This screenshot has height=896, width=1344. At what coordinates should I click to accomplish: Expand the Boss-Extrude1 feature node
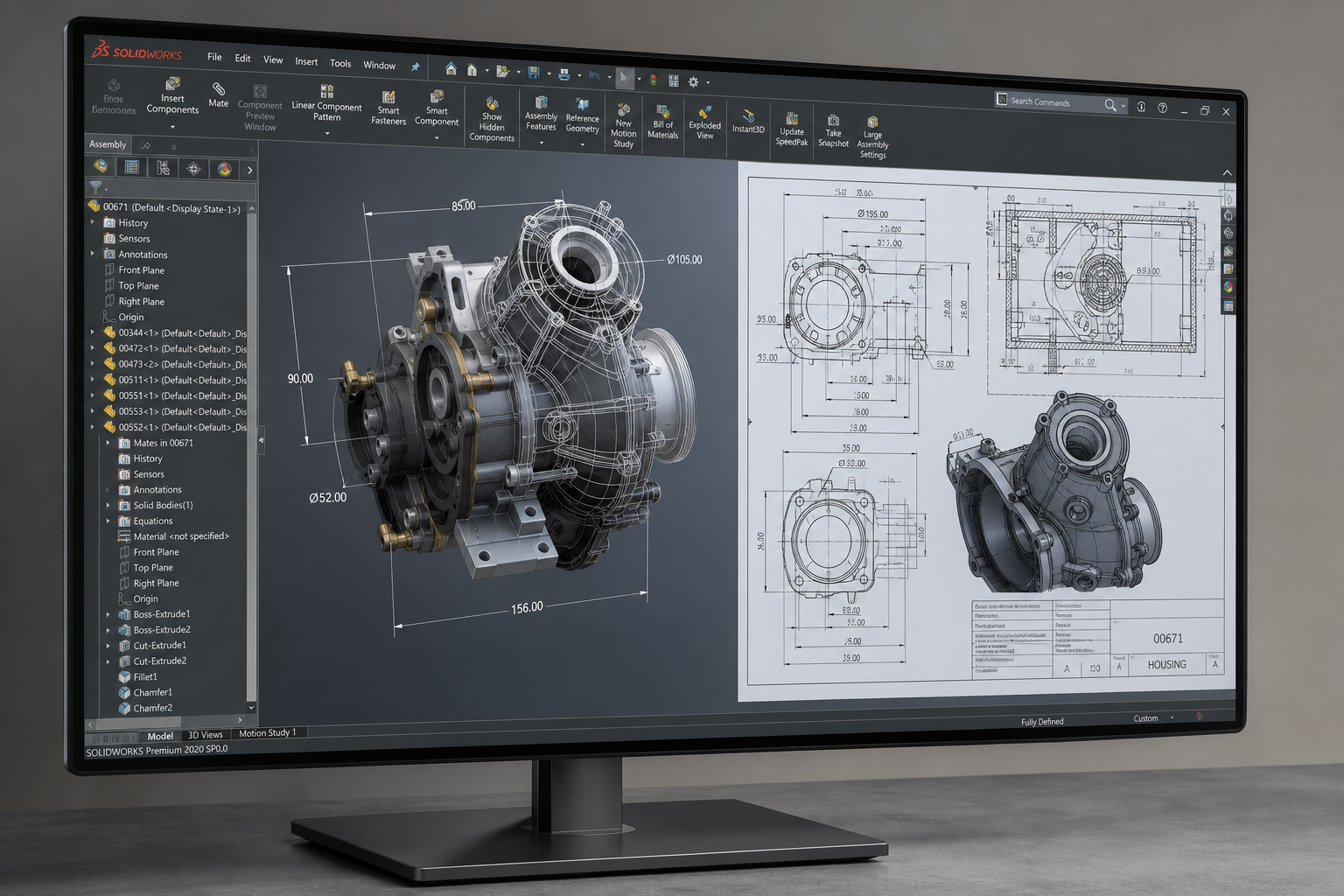[108, 614]
